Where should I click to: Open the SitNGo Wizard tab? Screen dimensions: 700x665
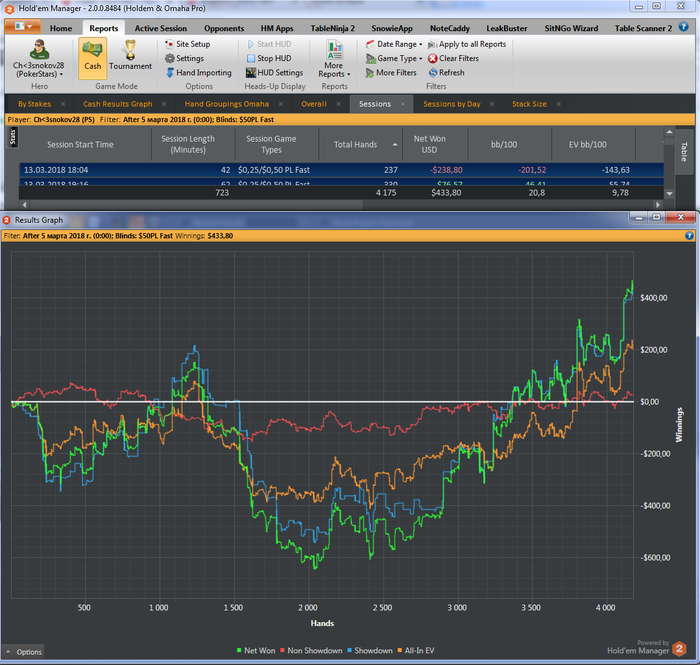click(571, 28)
